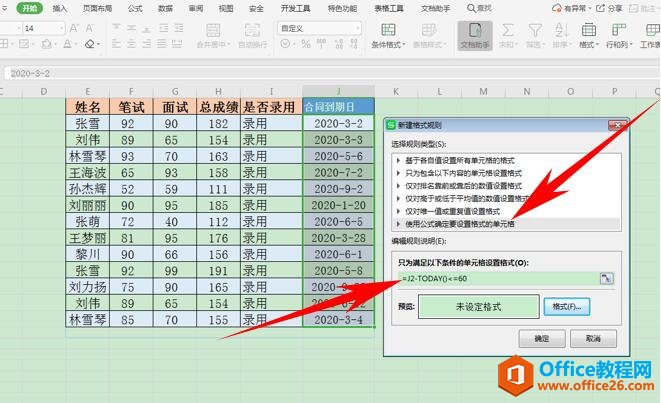Image resolution: width=661 pixels, height=403 pixels.
Task: Click the 筛选 filter funnel icon
Action: tap(535, 32)
